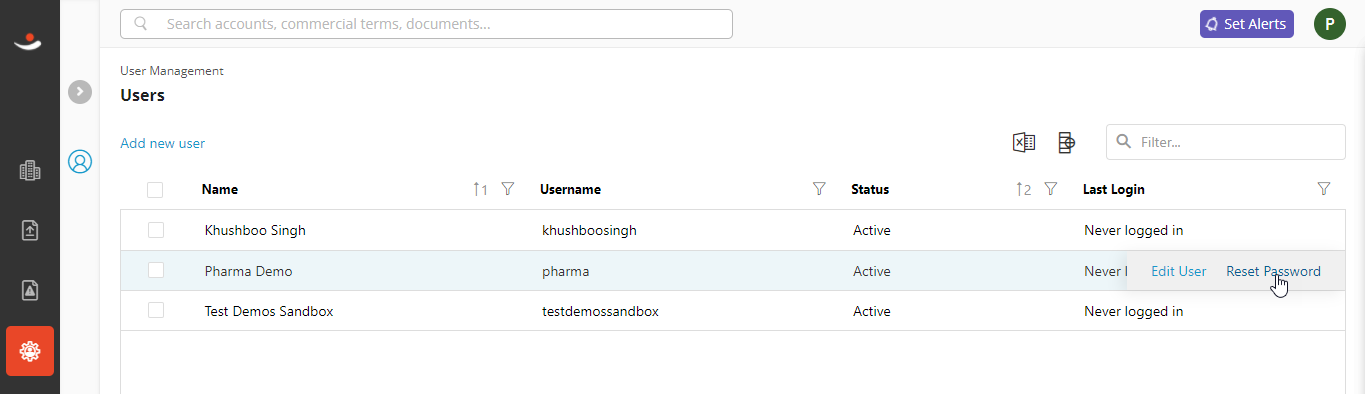Sort by the Last Login column header
This screenshot has height=394, width=1365.
pyautogui.click(x=1114, y=189)
